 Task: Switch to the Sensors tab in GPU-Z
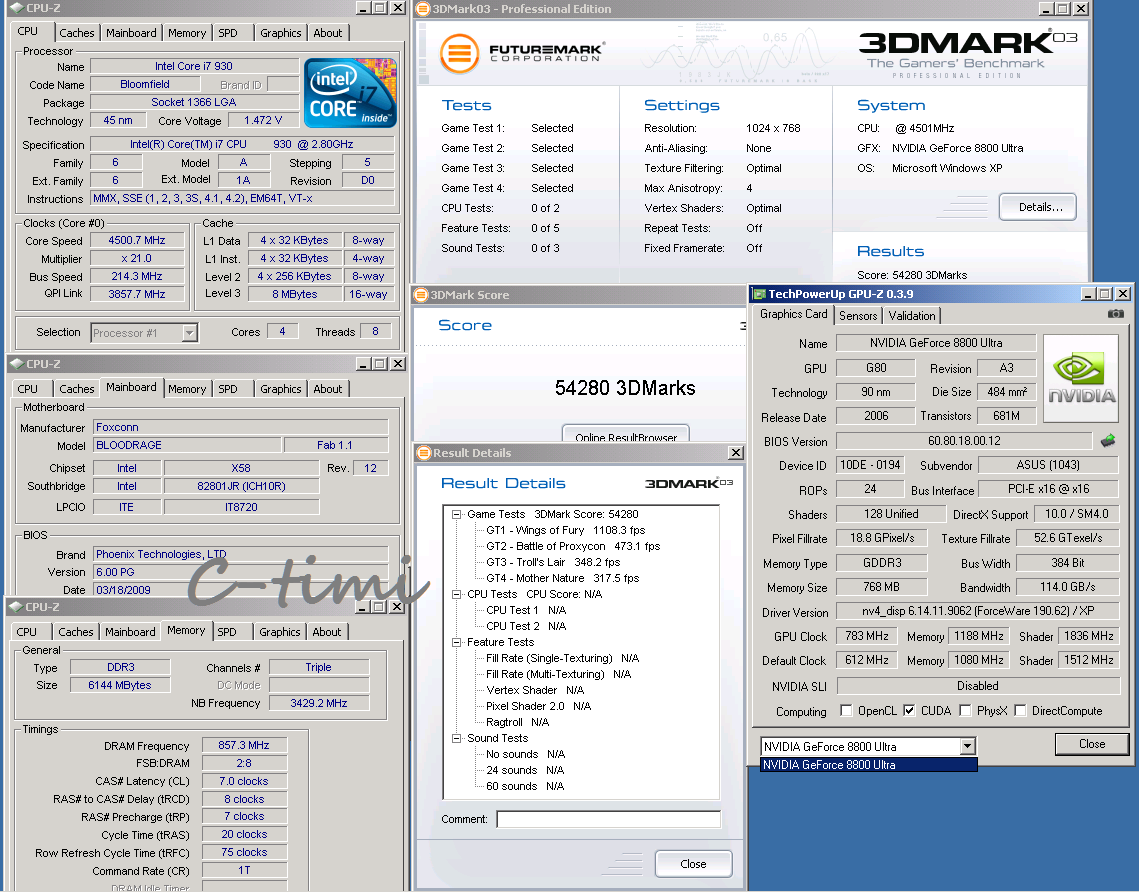pyautogui.click(x=858, y=315)
